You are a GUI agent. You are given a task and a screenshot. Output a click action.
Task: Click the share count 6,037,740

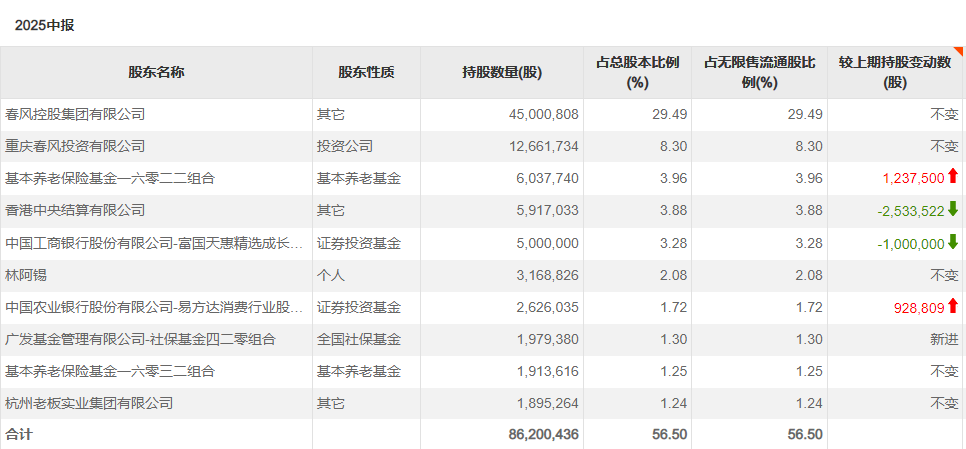click(547, 179)
